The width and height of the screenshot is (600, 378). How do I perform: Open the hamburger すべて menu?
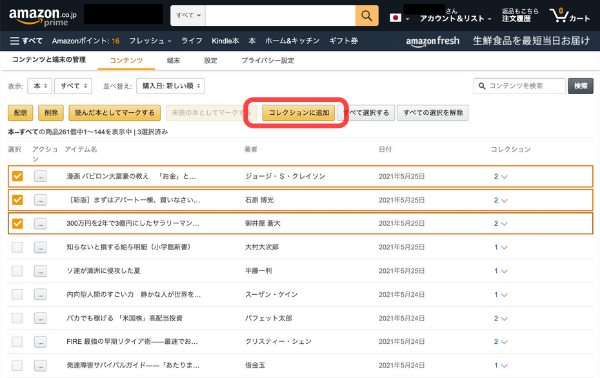pyautogui.click(x=26, y=41)
